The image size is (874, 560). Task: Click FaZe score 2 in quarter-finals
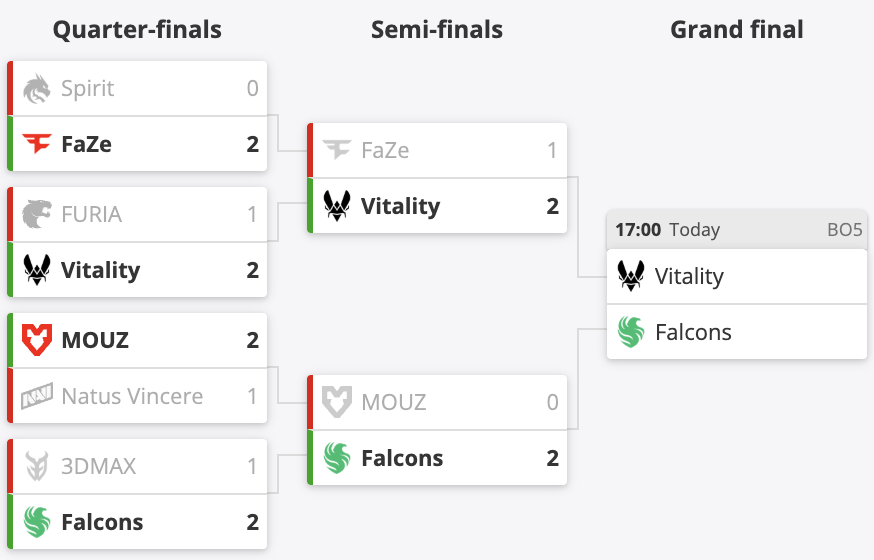252,145
